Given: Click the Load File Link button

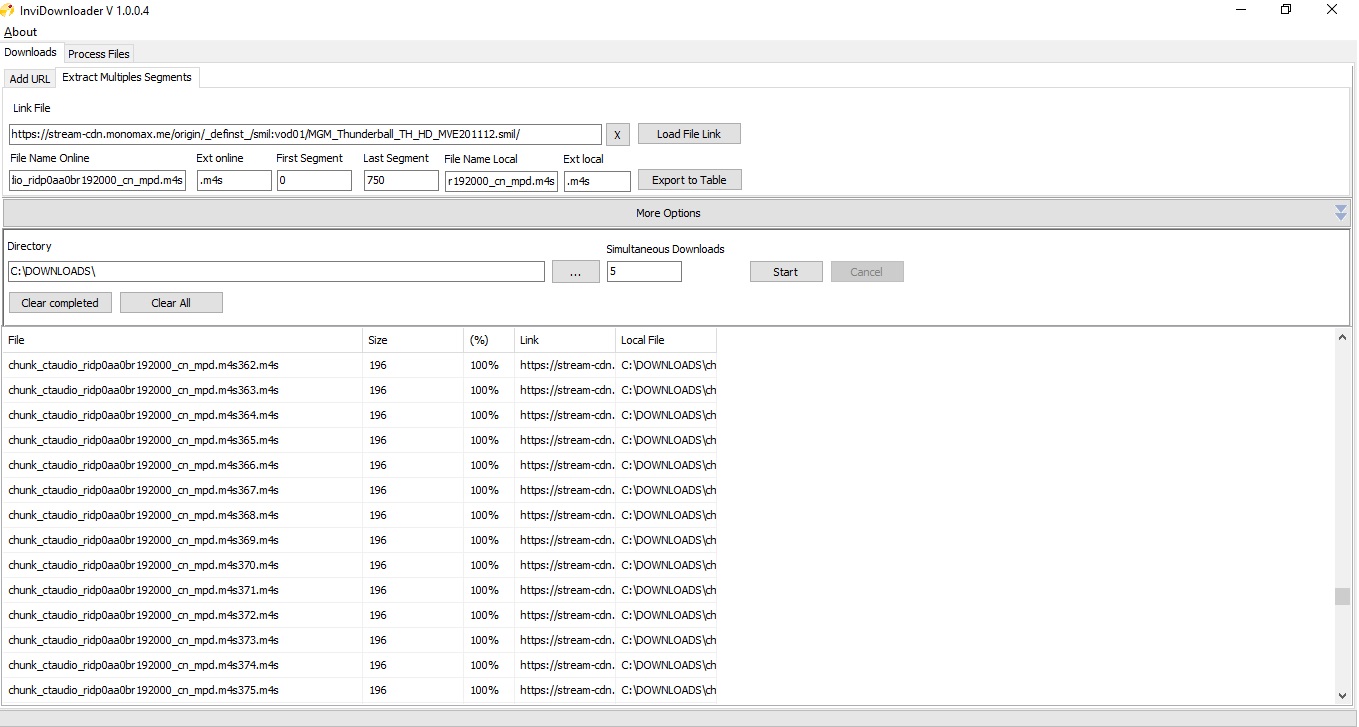Looking at the screenshot, I should [x=689, y=134].
